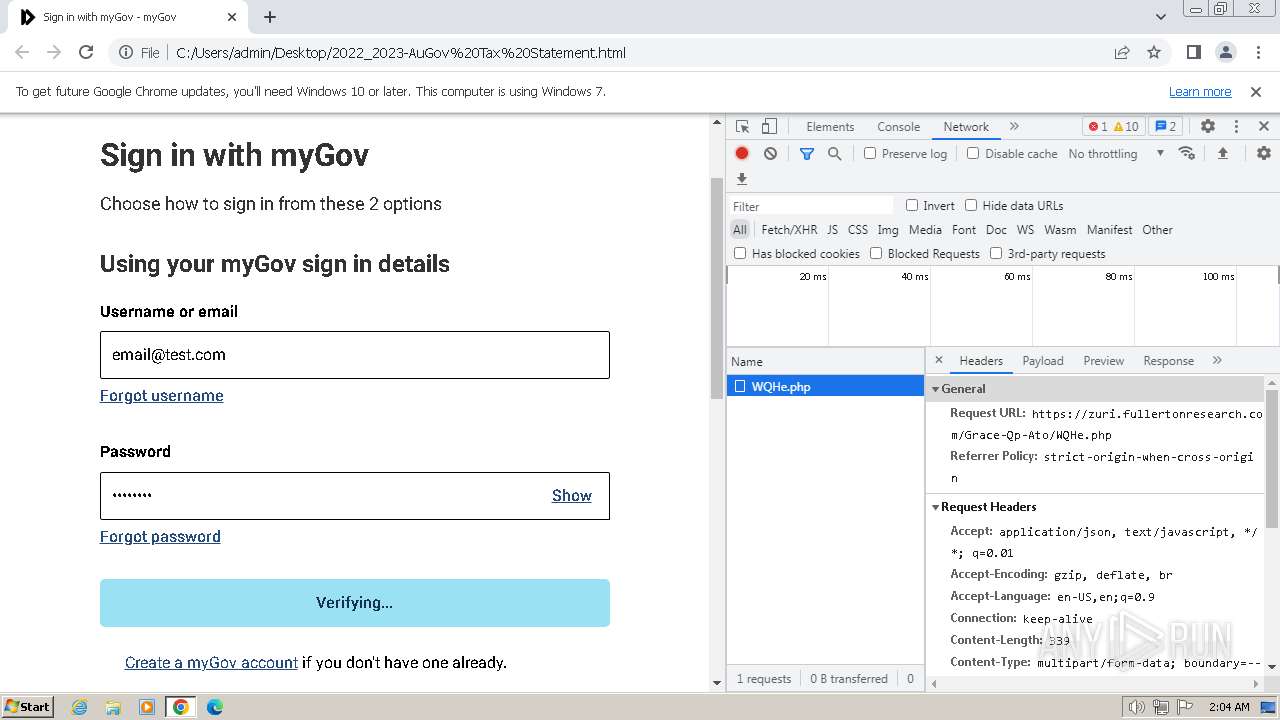Click the network Filter text box
Viewport: 1280px width, 720px height.
tap(811, 206)
